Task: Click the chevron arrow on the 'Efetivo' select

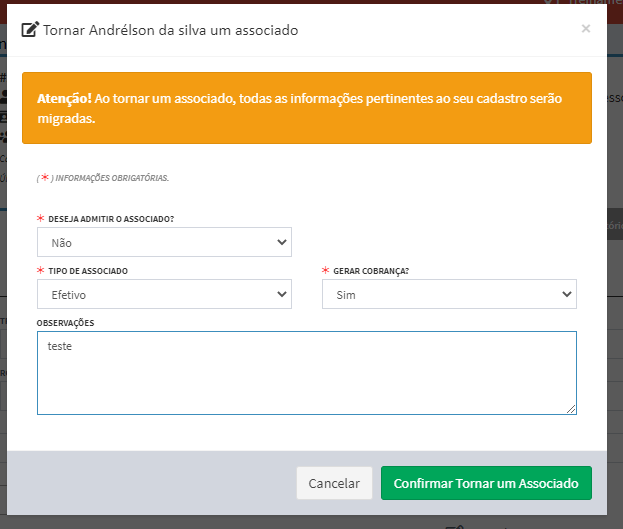Action: point(280,294)
